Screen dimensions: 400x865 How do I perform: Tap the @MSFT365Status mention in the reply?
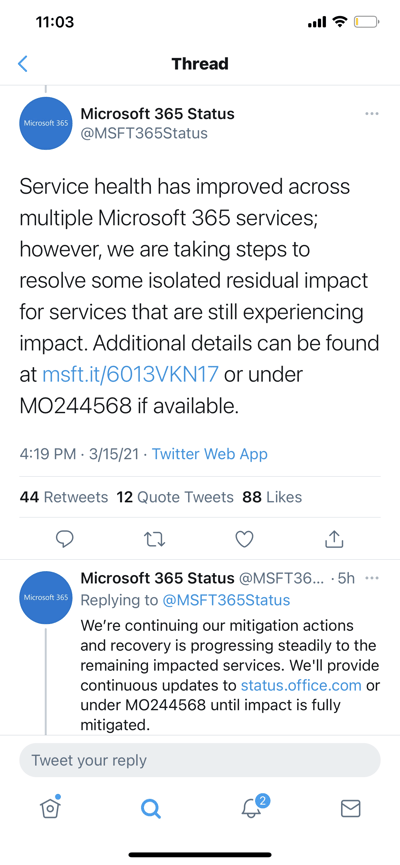[226, 600]
